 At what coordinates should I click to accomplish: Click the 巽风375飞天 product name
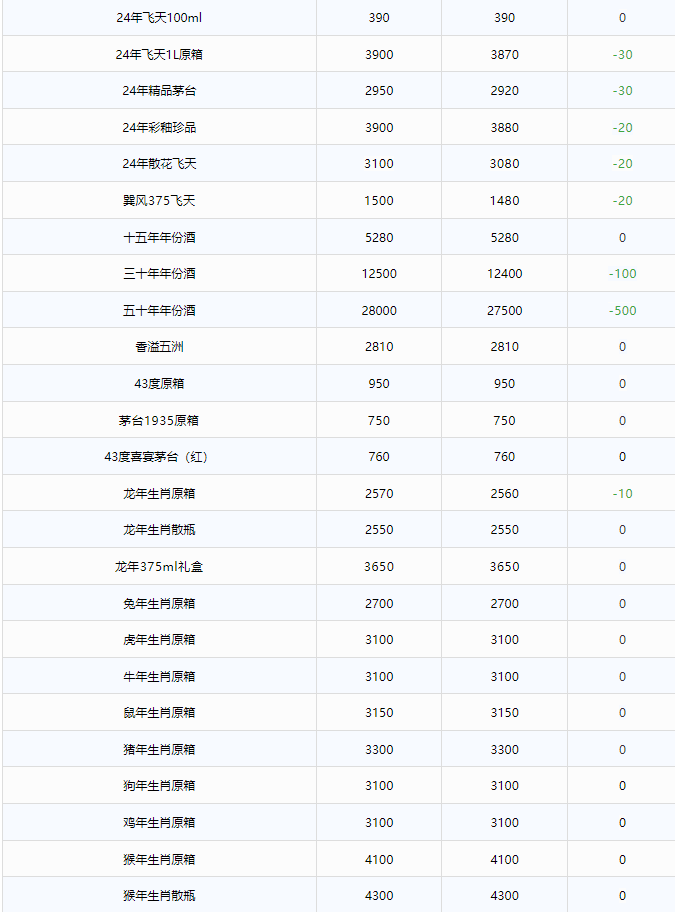click(x=159, y=201)
